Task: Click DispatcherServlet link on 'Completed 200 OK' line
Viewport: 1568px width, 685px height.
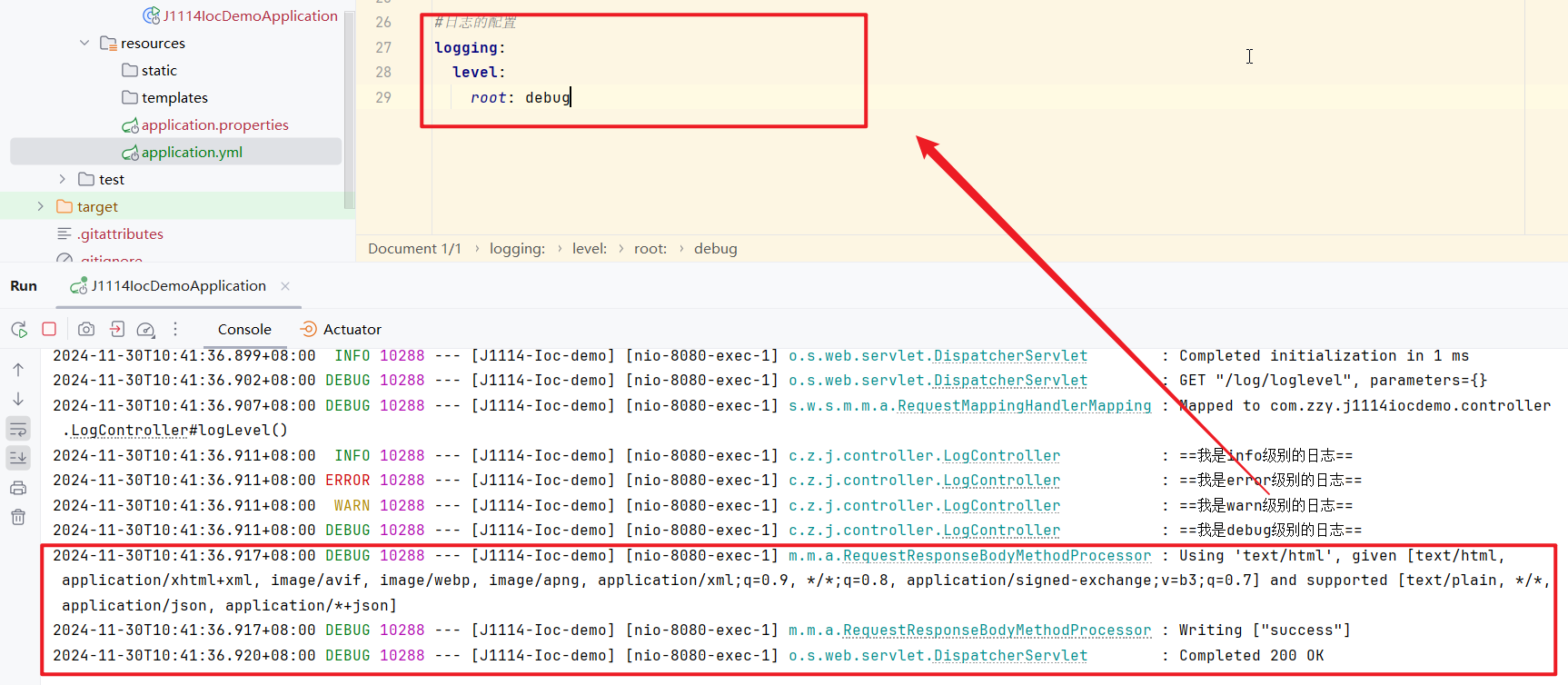Action: click(1010, 655)
